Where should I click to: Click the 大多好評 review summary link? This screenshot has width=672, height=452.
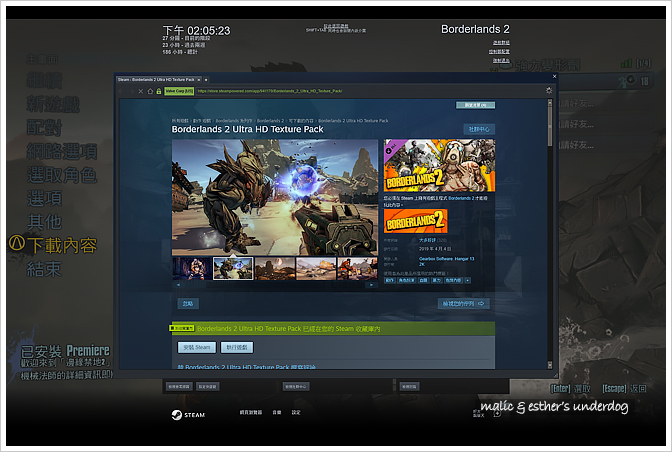pyautogui.click(x=427, y=240)
